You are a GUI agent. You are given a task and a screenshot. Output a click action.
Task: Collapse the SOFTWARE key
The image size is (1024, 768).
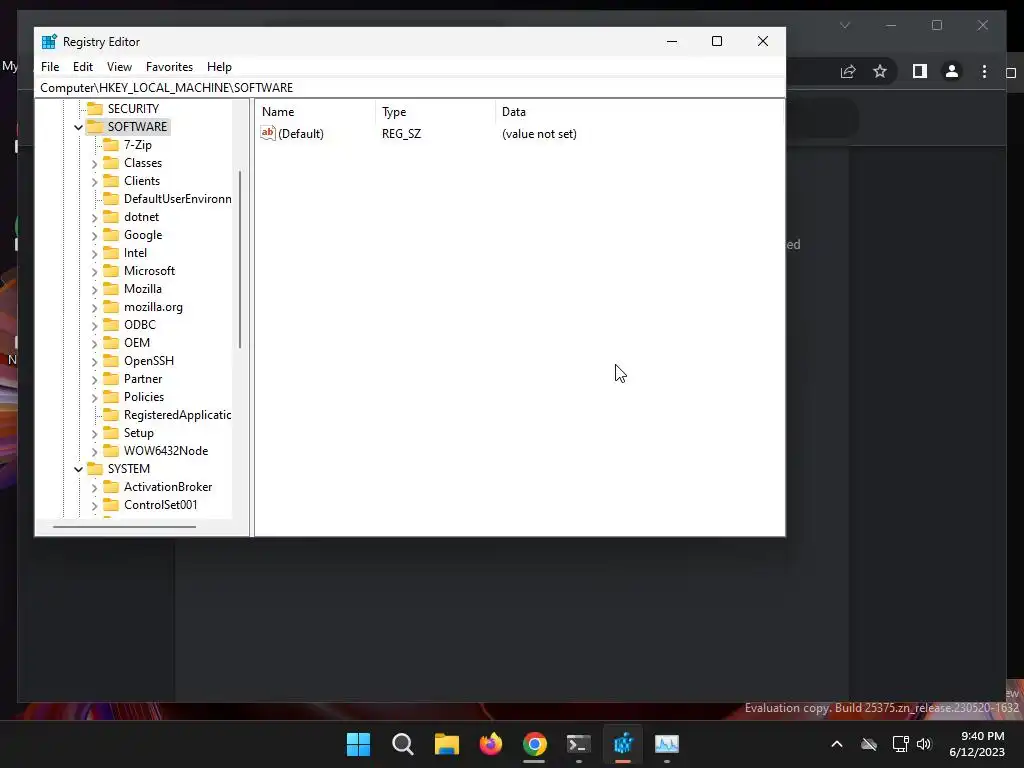(78, 127)
